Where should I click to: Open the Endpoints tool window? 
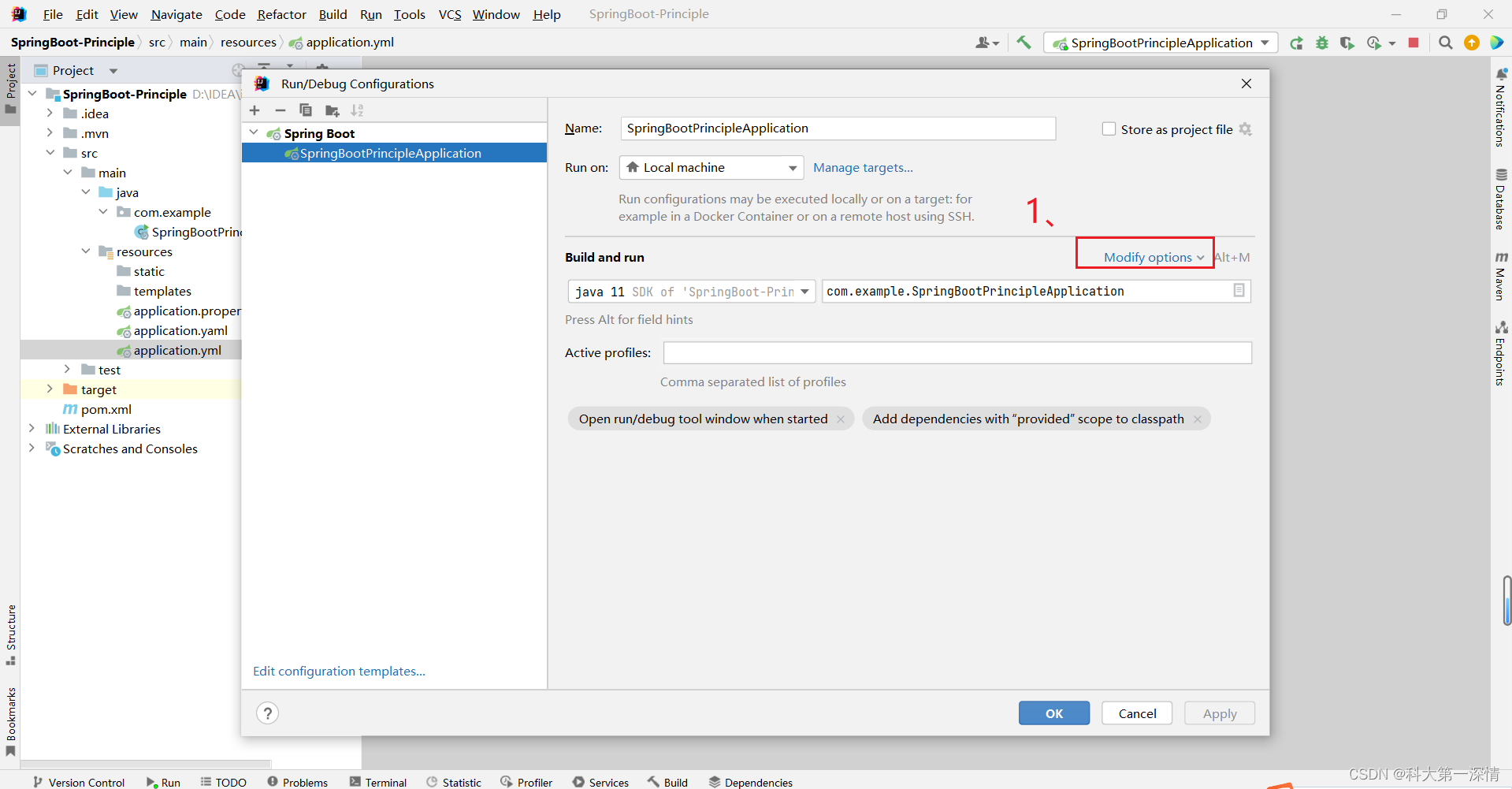pyautogui.click(x=1501, y=353)
